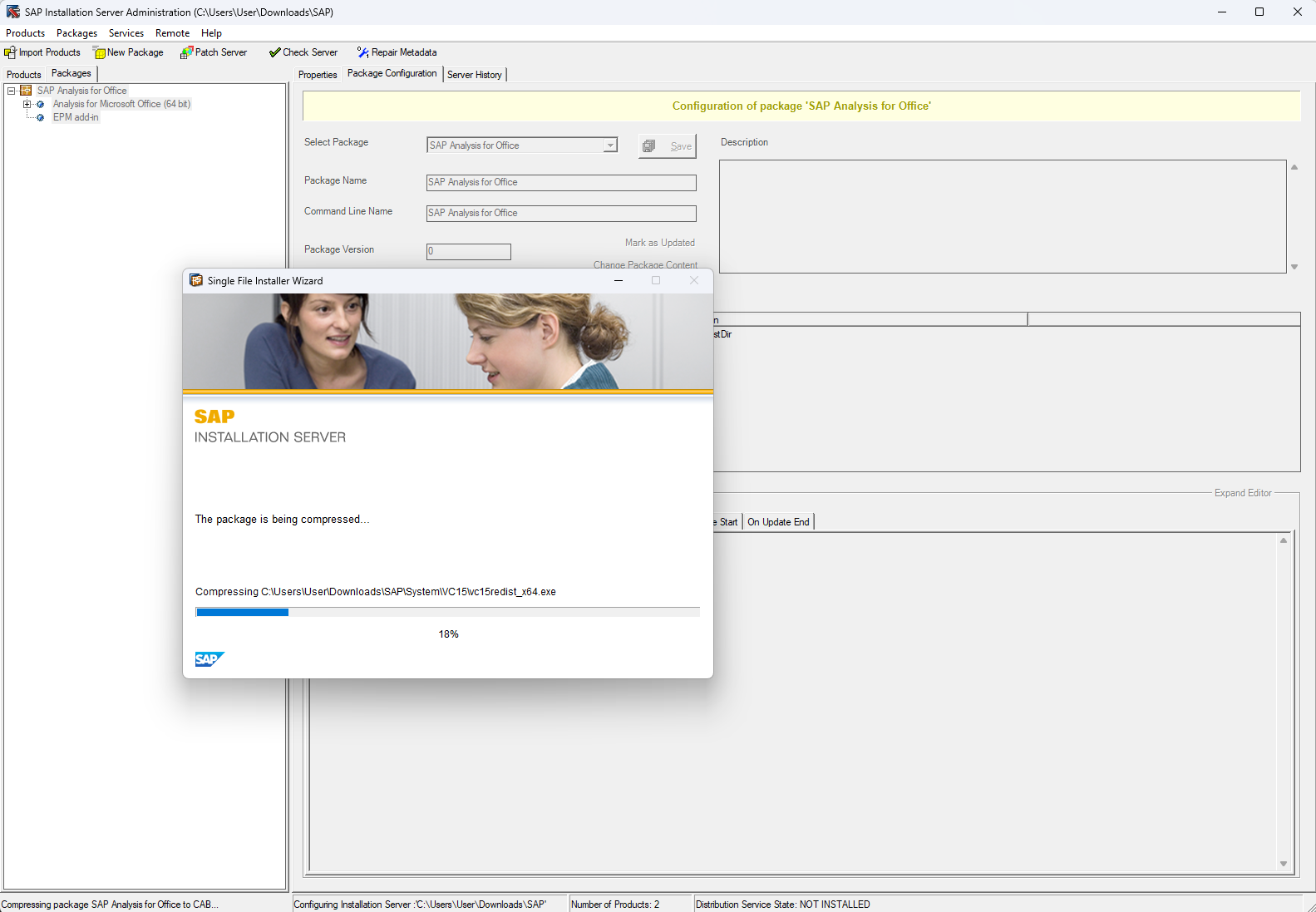
Task: Click the 'INSTALLATION SERVER' heading in wizard
Action: [270, 437]
